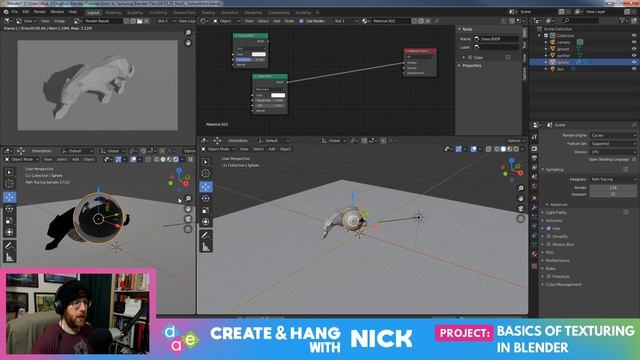640x360 pixels.
Task: Click the zoom magnifier in the large viewport
Action: 520,188
